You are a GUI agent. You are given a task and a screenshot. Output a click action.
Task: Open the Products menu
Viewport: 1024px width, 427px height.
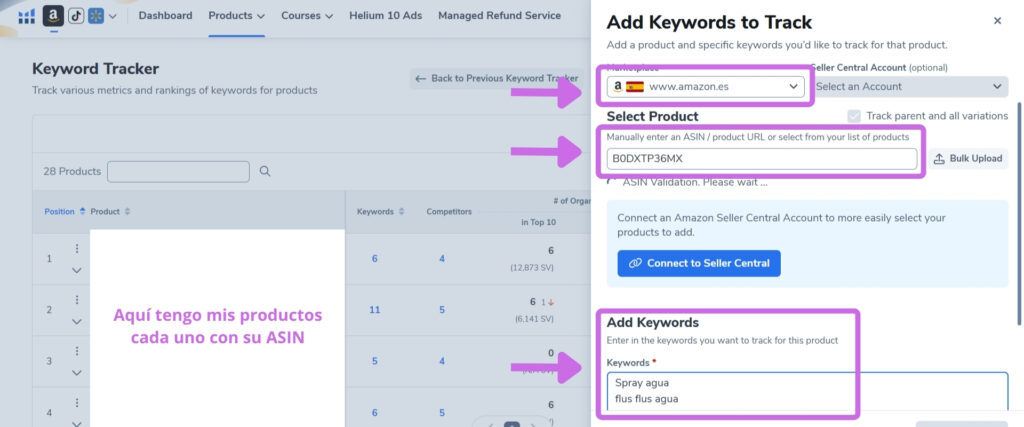point(236,15)
